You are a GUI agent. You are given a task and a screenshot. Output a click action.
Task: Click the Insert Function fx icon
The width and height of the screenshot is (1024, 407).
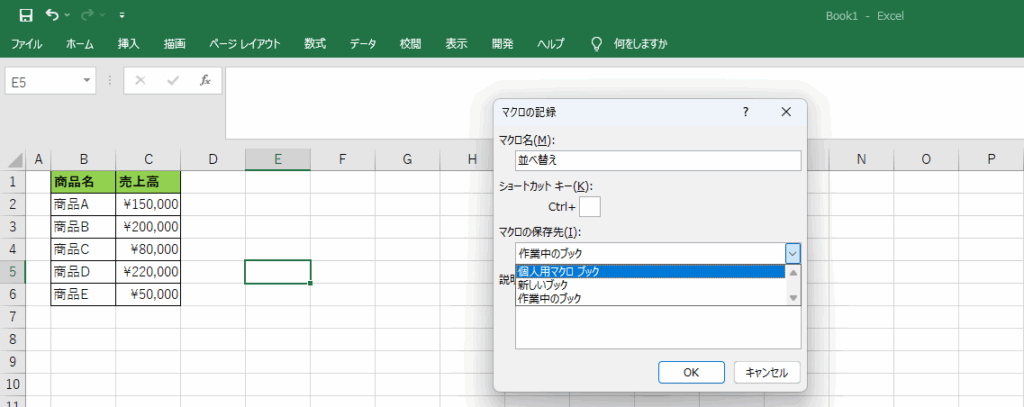pos(205,80)
